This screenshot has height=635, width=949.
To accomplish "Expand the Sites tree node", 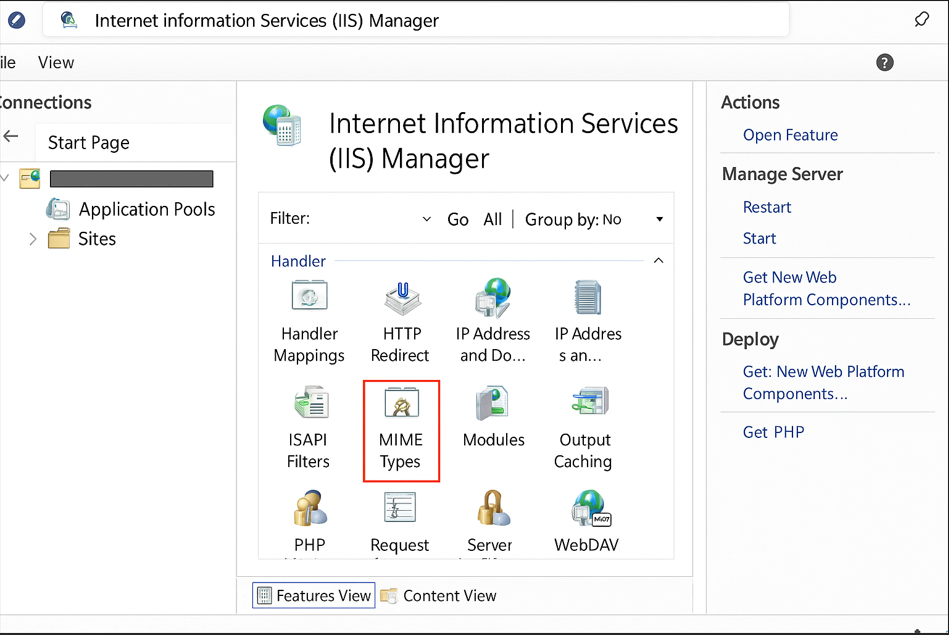I will (x=33, y=239).
